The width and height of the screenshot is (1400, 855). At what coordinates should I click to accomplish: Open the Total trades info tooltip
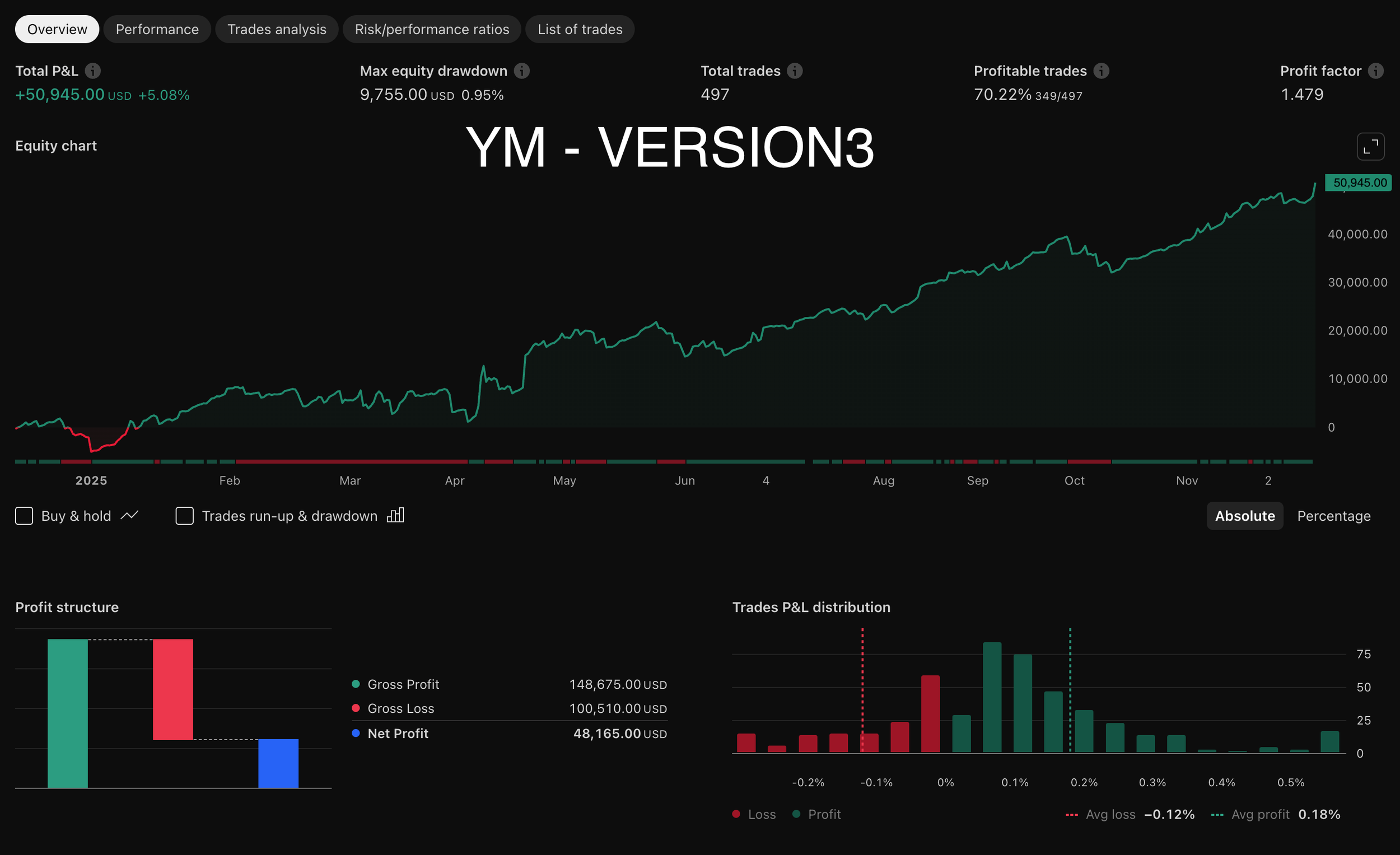click(x=794, y=71)
